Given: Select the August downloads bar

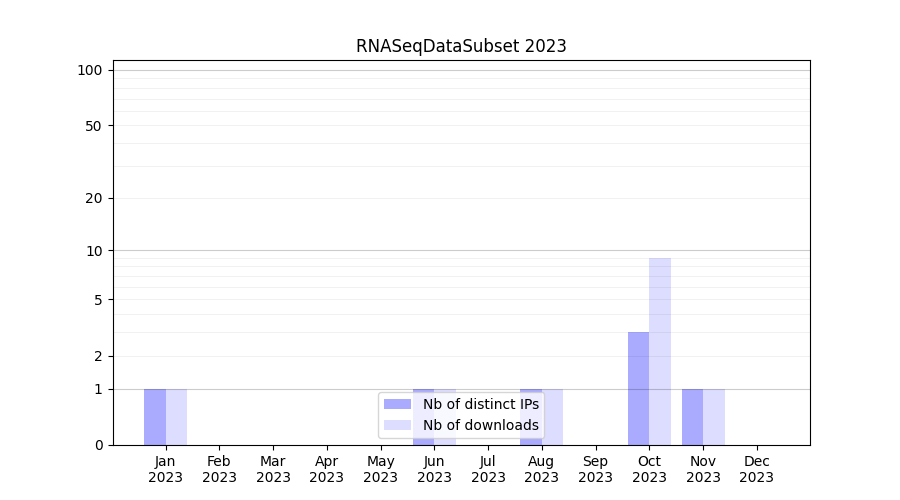Looking at the screenshot, I should point(553,417).
